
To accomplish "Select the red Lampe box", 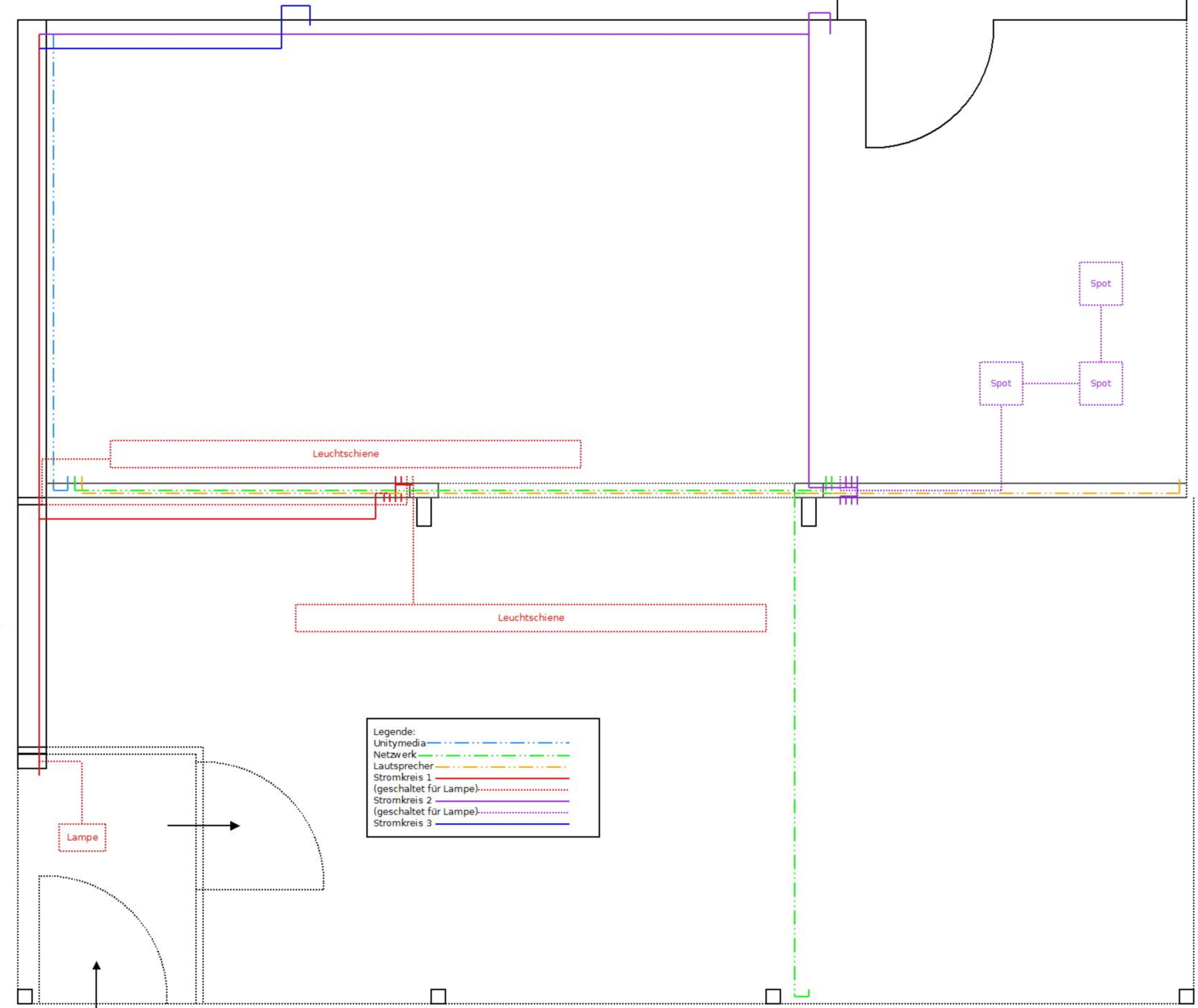I will [82, 837].
